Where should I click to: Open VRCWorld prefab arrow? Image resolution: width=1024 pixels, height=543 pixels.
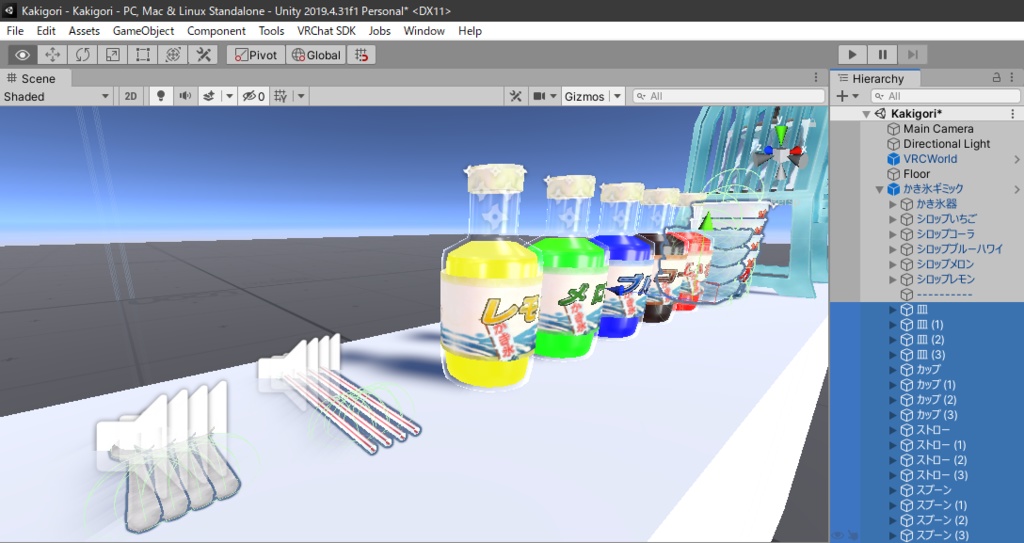(x=1016, y=159)
